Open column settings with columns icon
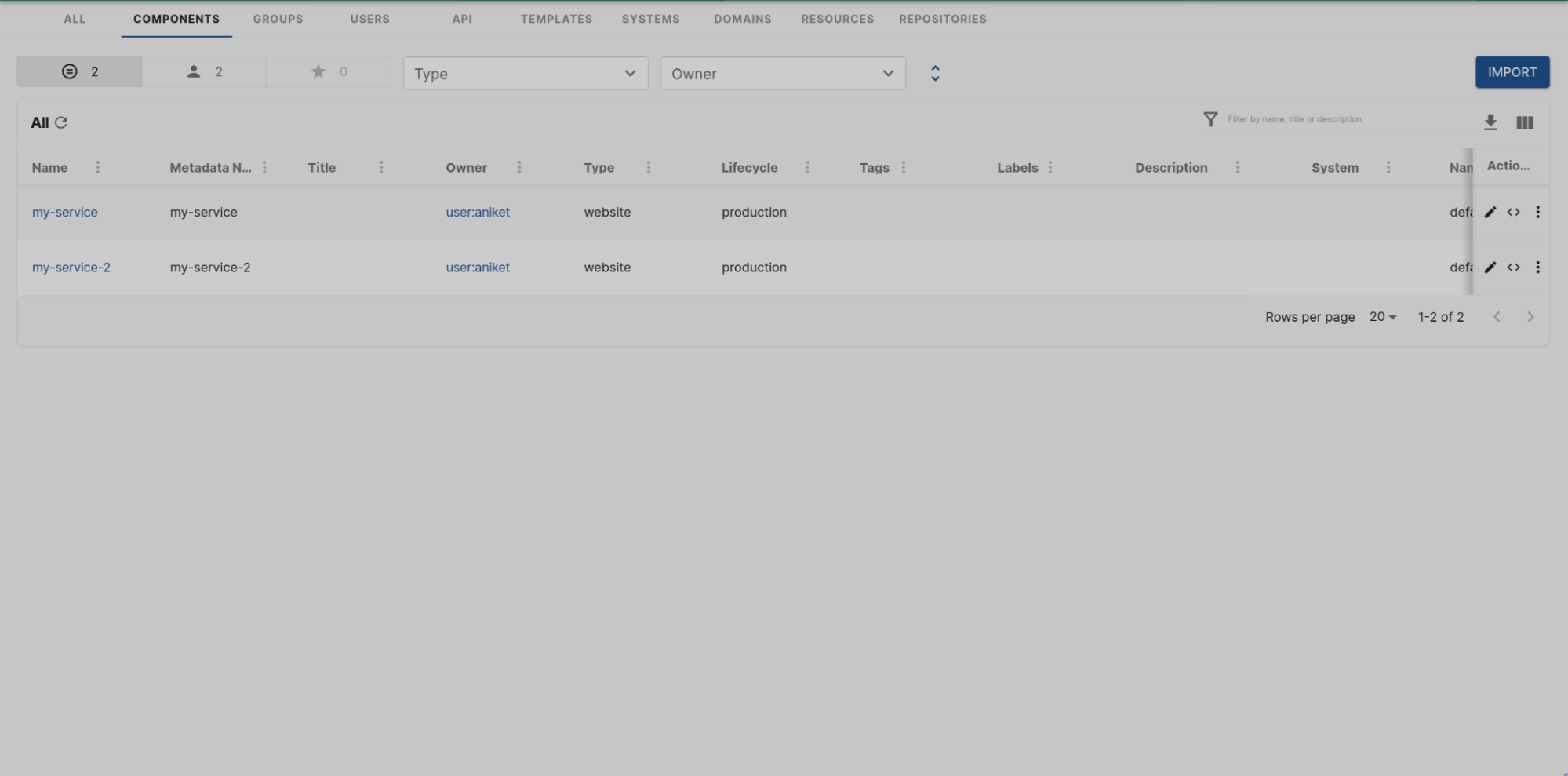1568x776 pixels. (x=1524, y=122)
